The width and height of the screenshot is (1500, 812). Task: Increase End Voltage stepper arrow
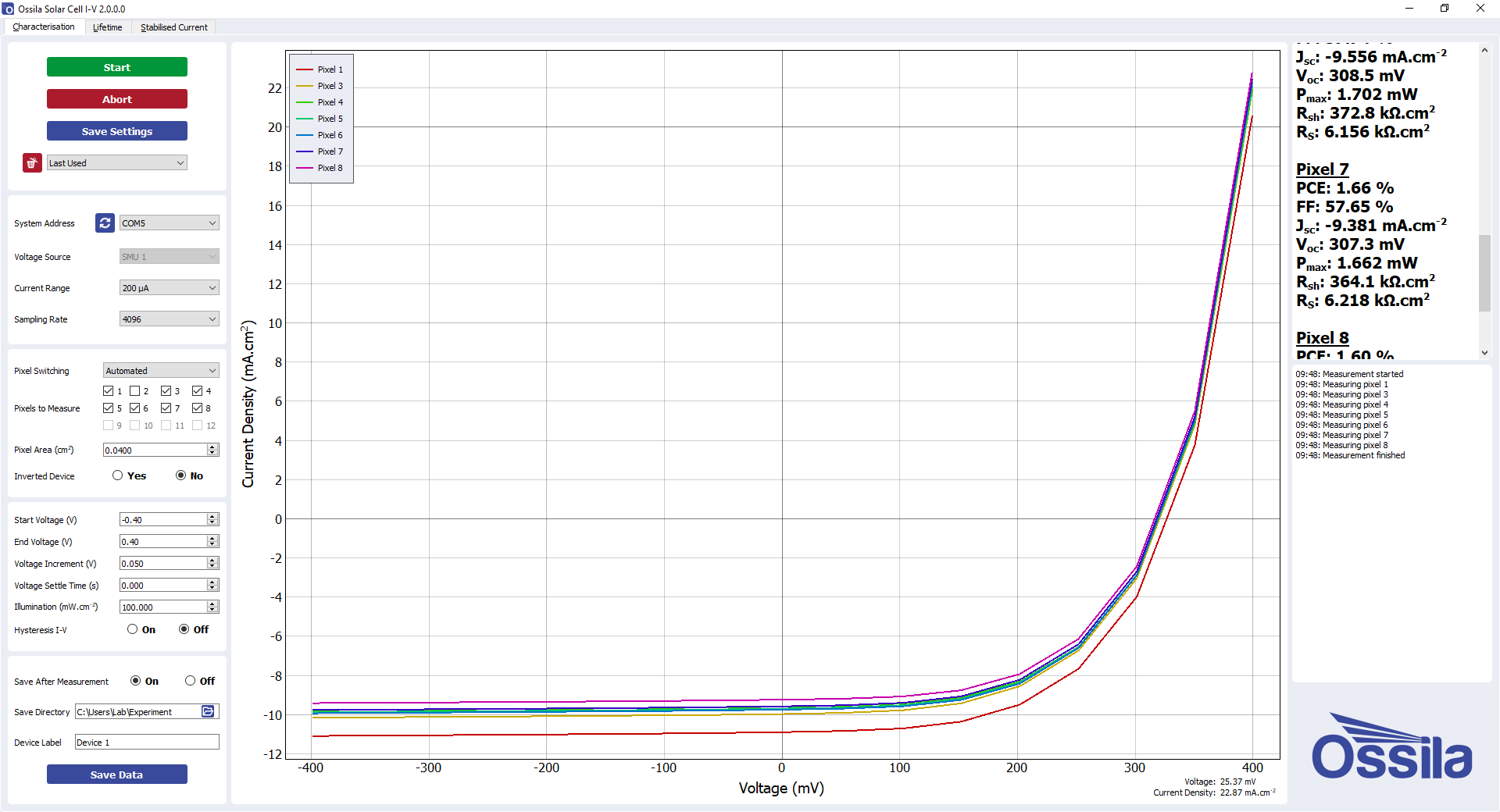point(212,538)
